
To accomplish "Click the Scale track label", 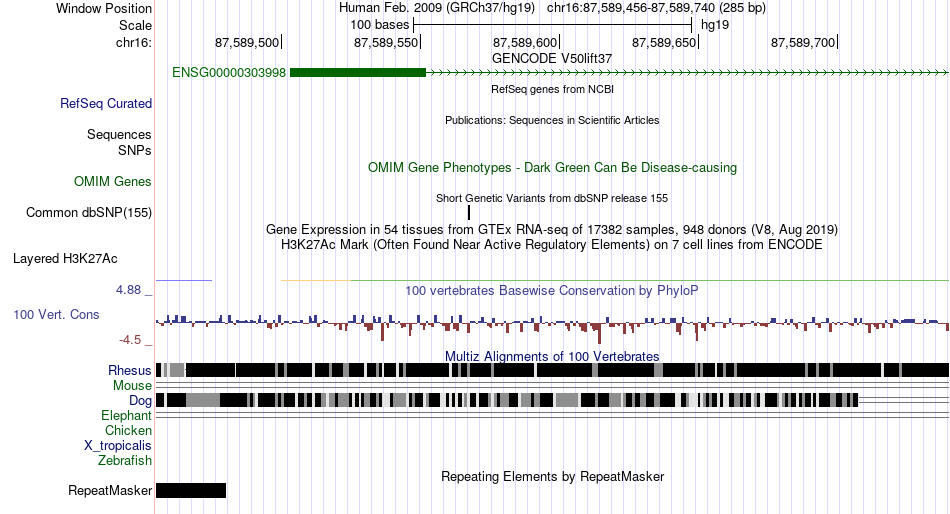I will [136, 25].
